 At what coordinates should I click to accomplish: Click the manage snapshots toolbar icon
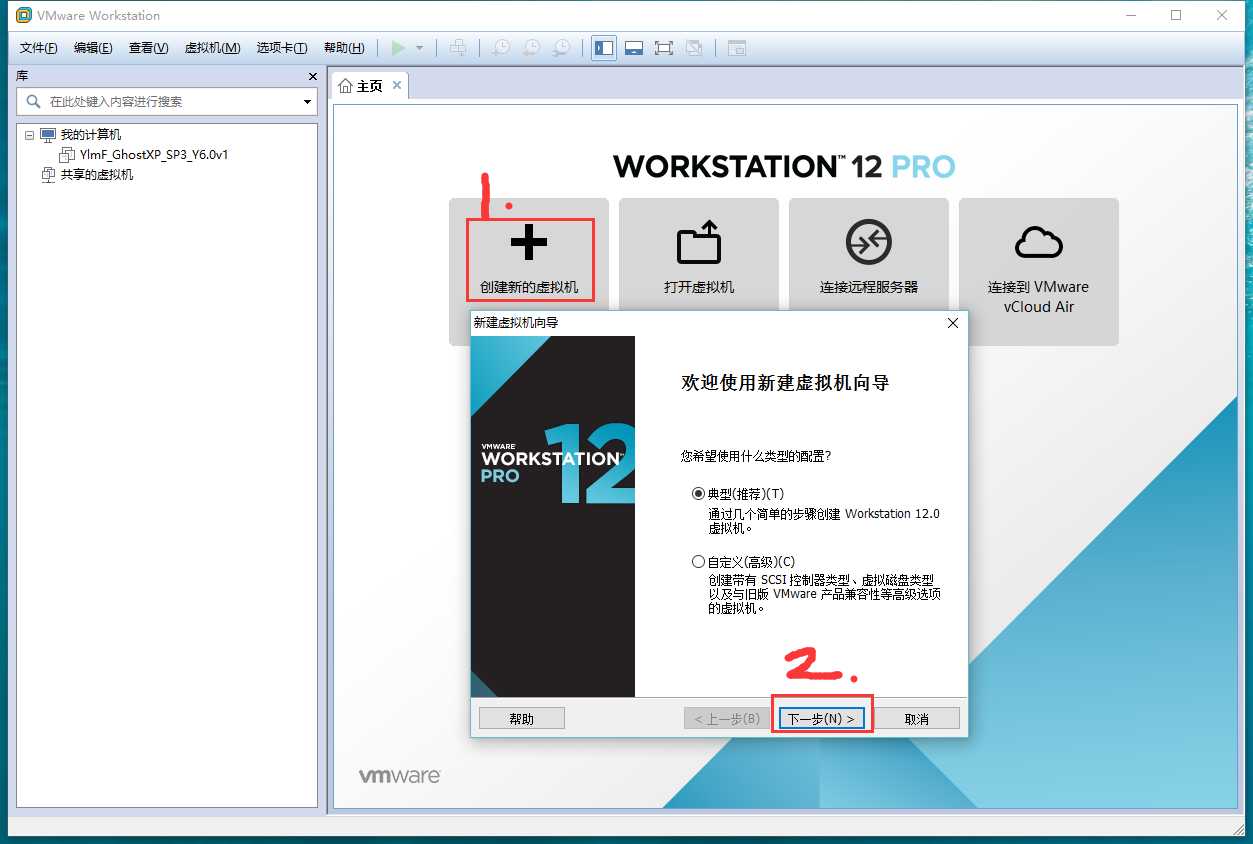(x=563, y=48)
